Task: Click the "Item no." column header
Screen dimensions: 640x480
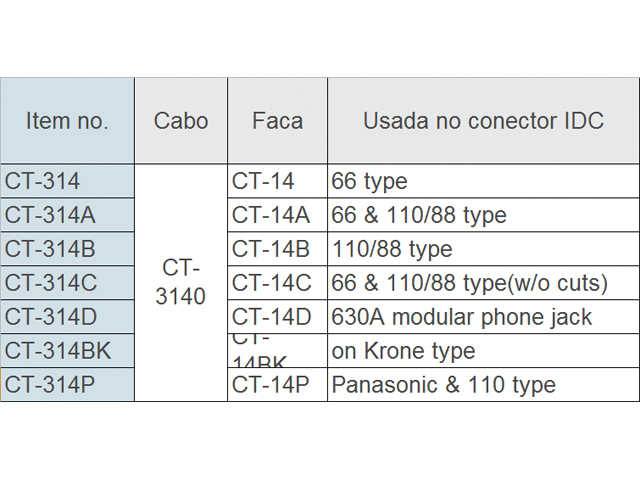Action: tap(67, 121)
